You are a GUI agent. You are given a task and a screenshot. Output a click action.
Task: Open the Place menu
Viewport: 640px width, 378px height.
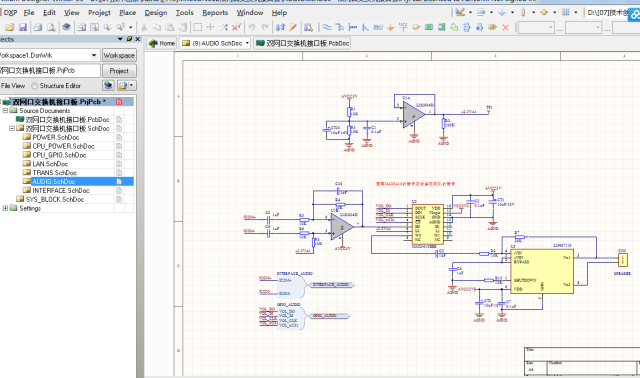(127, 13)
